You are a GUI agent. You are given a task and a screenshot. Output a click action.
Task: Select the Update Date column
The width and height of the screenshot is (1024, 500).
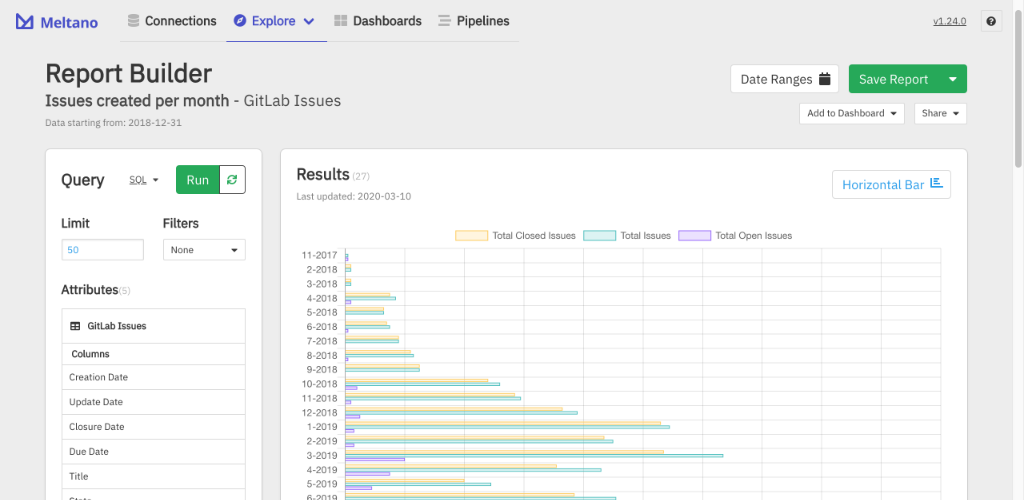(153, 402)
